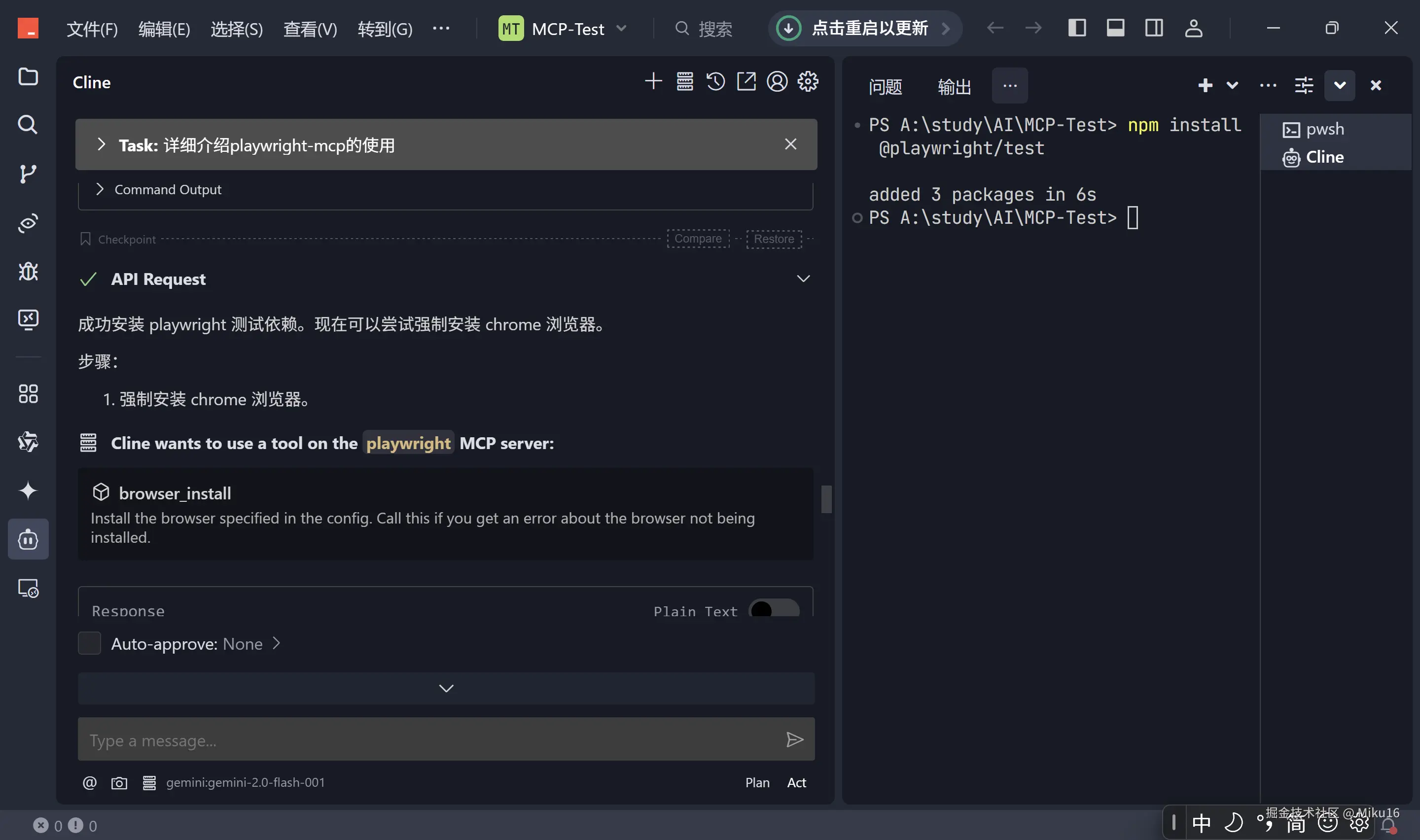This screenshot has width=1420, height=840.
Task: Click camera icon to add image
Action: pyautogui.click(x=119, y=783)
